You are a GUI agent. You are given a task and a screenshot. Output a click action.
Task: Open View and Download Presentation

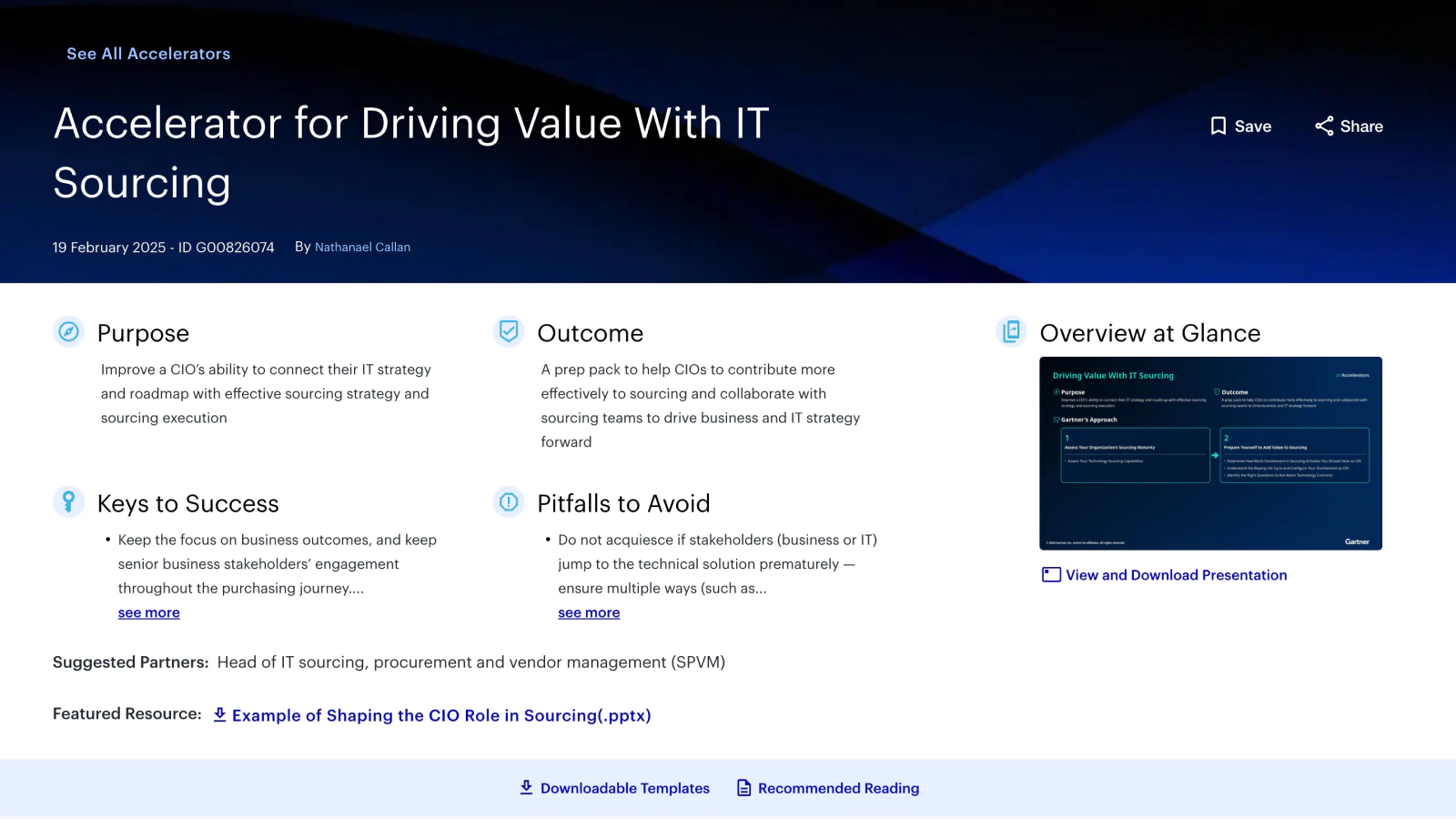[x=1176, y=575]
